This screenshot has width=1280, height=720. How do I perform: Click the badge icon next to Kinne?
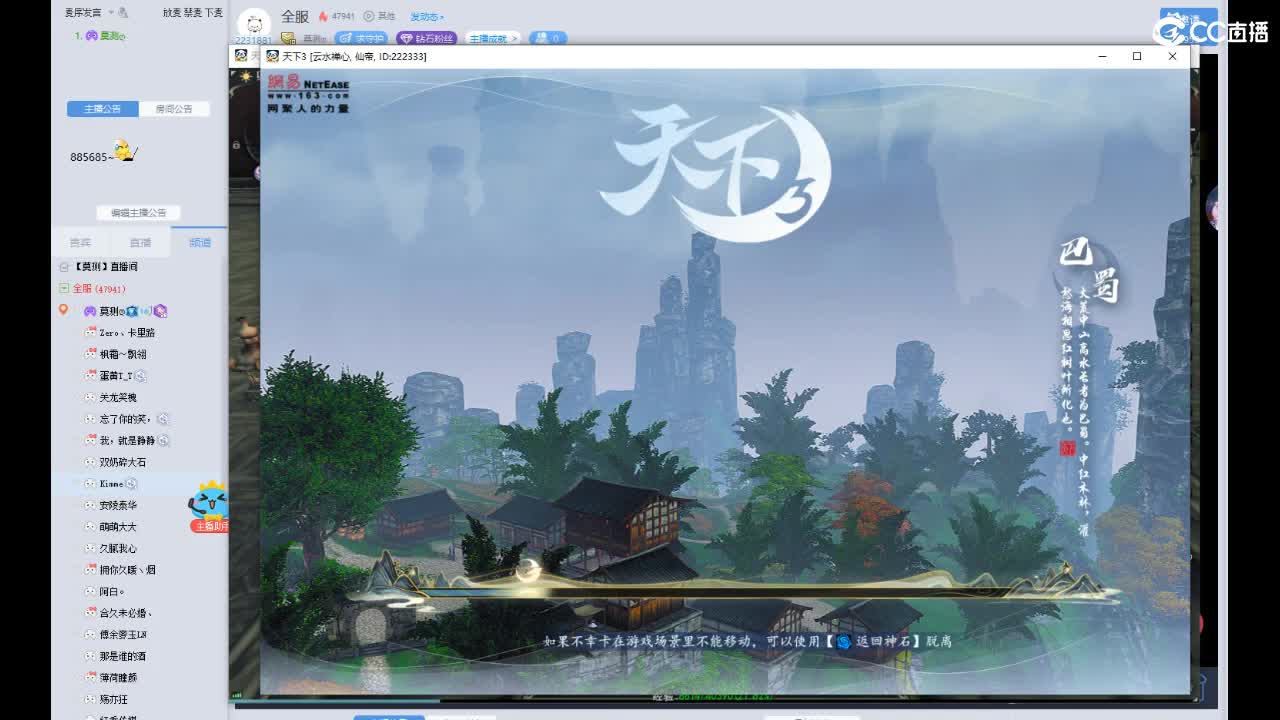coord(131,484)
